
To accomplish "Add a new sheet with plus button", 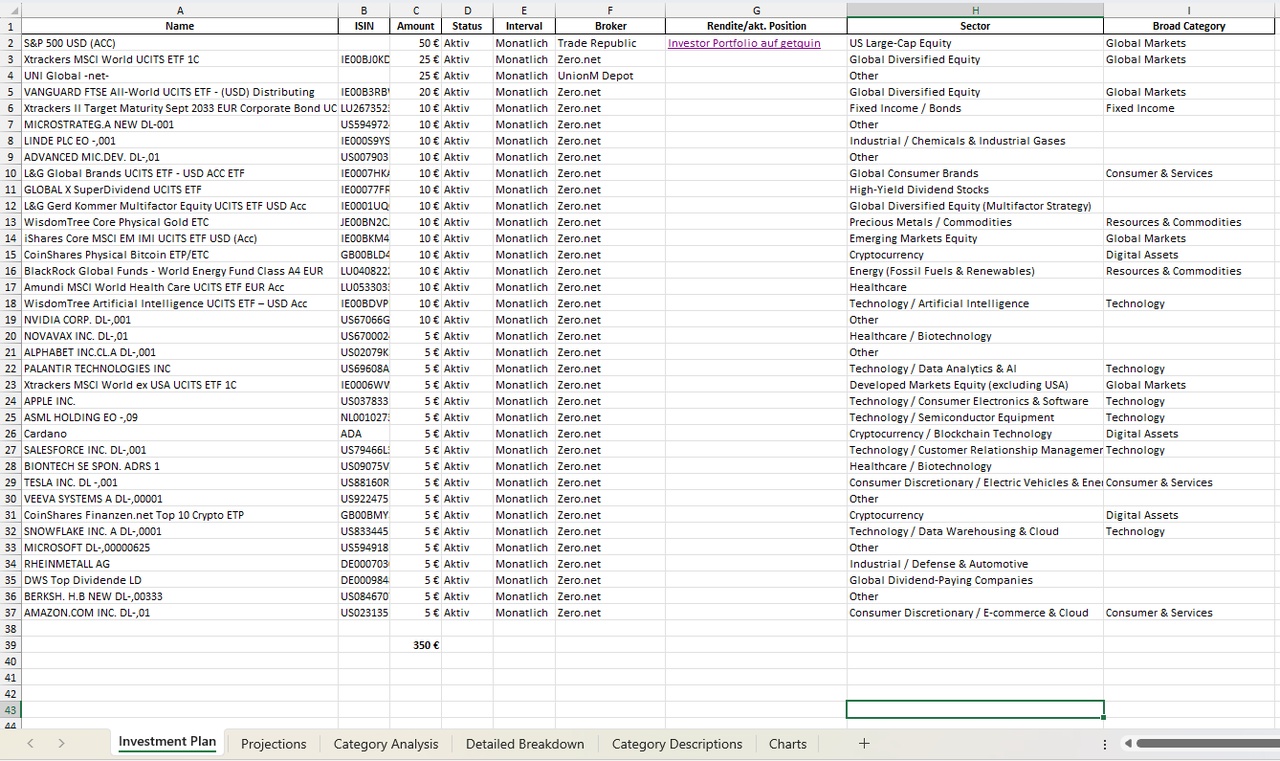I will click(864, 743).
